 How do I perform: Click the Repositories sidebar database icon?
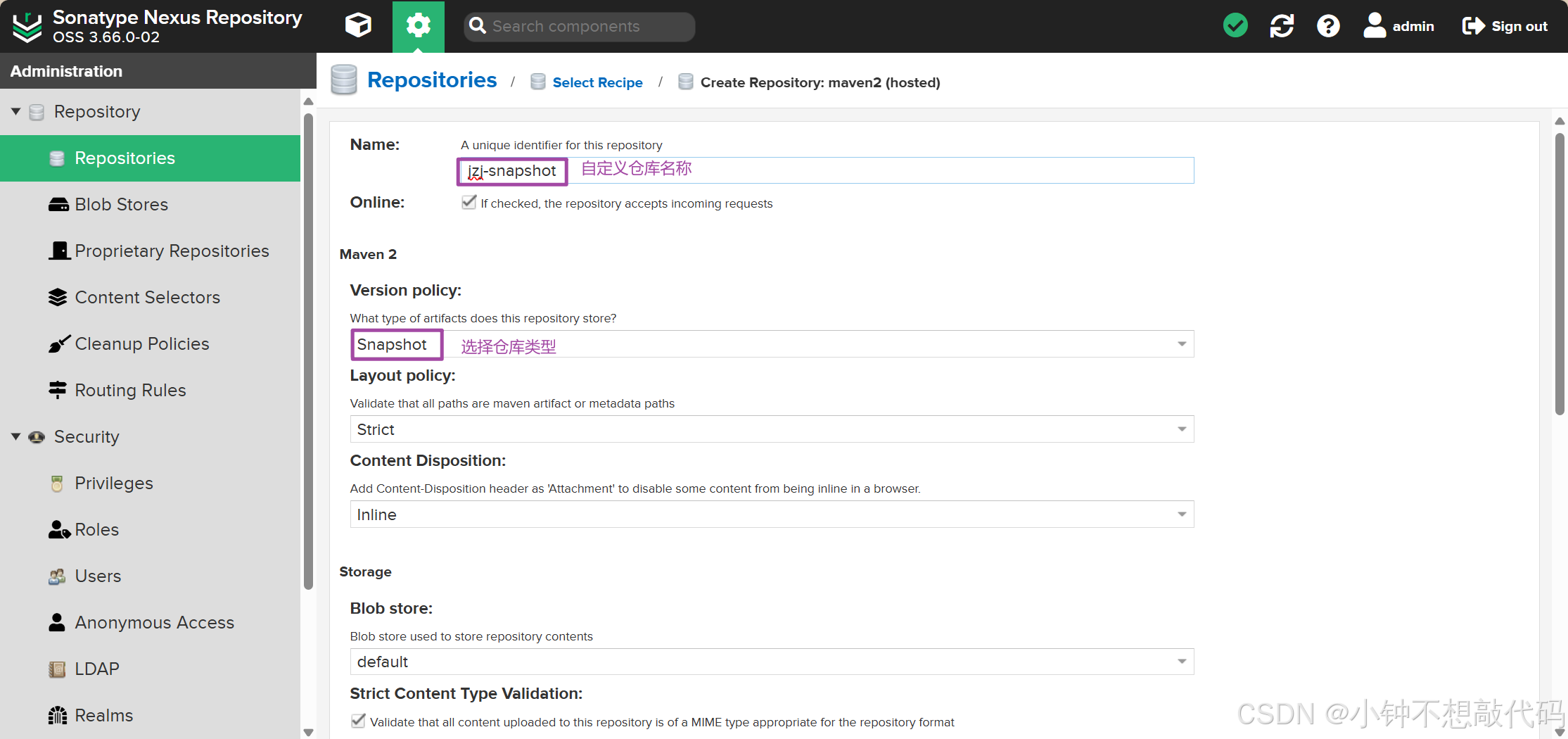(x=57, y=158)
